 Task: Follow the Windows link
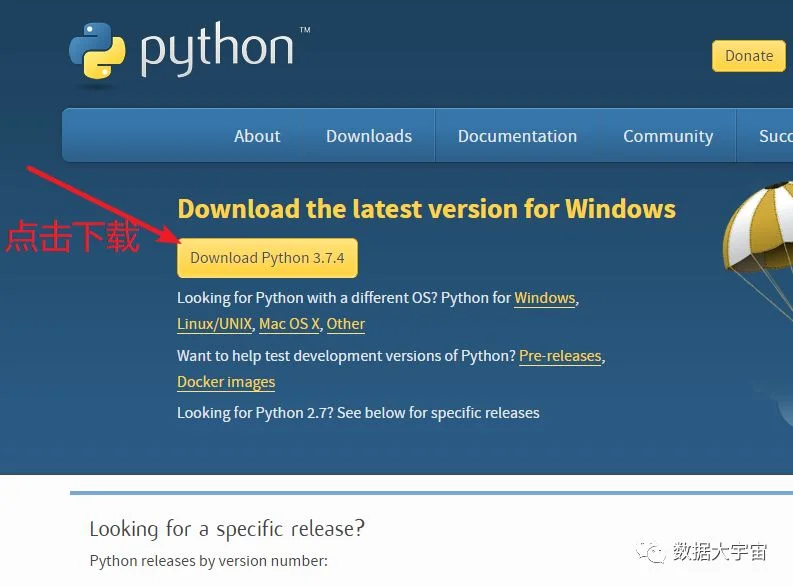tap(545, 298)
